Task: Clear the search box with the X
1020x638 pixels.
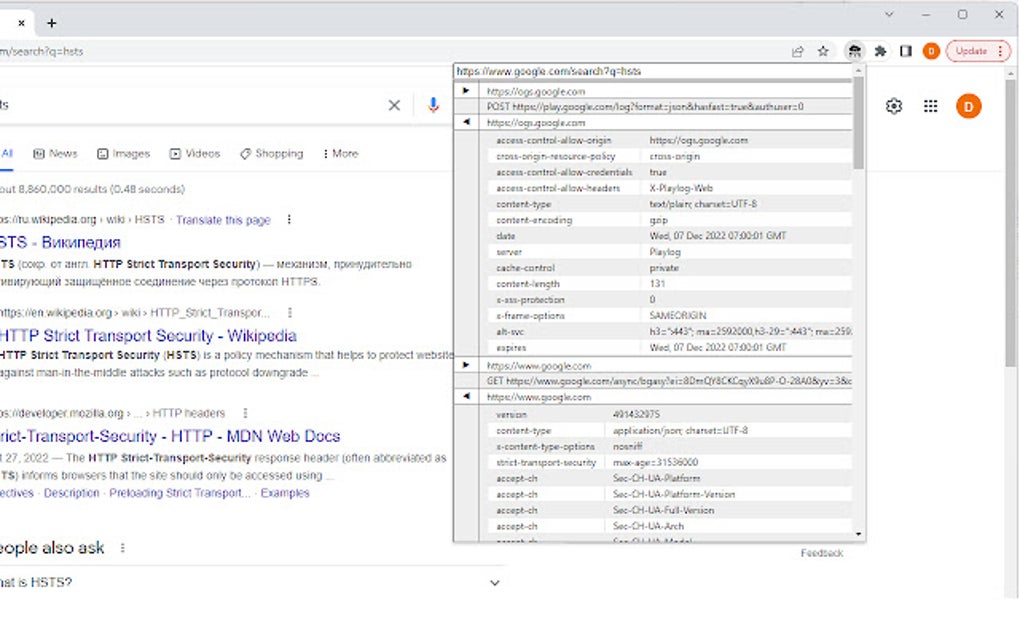Action: [394, 105]
